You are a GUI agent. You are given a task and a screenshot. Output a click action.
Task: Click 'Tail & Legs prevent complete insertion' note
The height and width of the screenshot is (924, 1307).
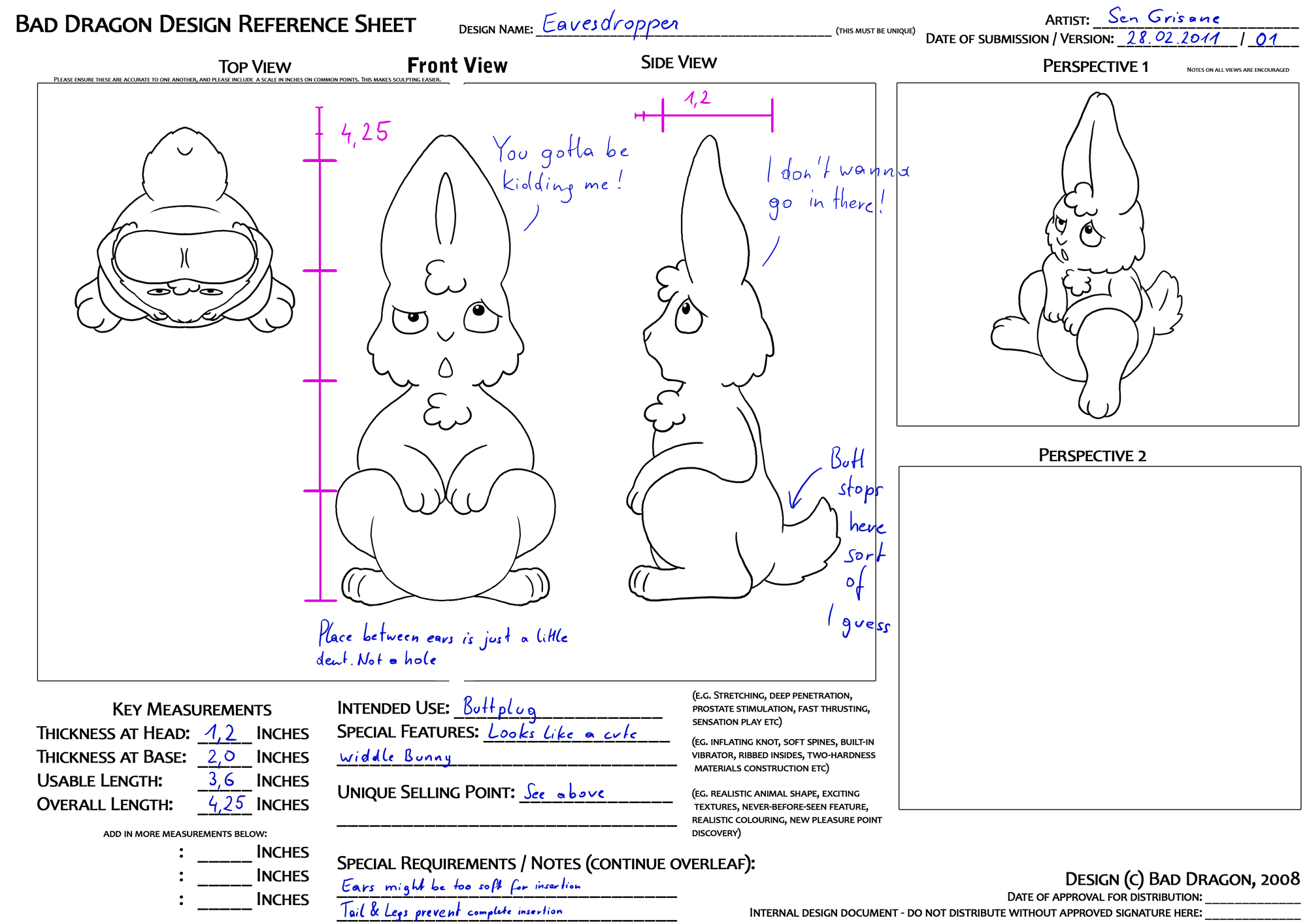click(452, 910)
